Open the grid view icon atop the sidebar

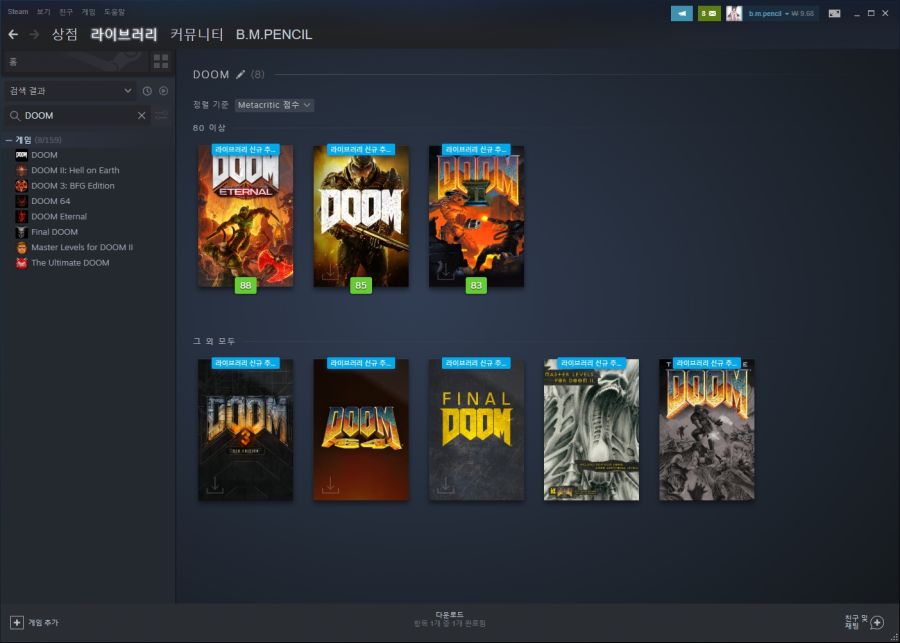click(x=158, y=61)
